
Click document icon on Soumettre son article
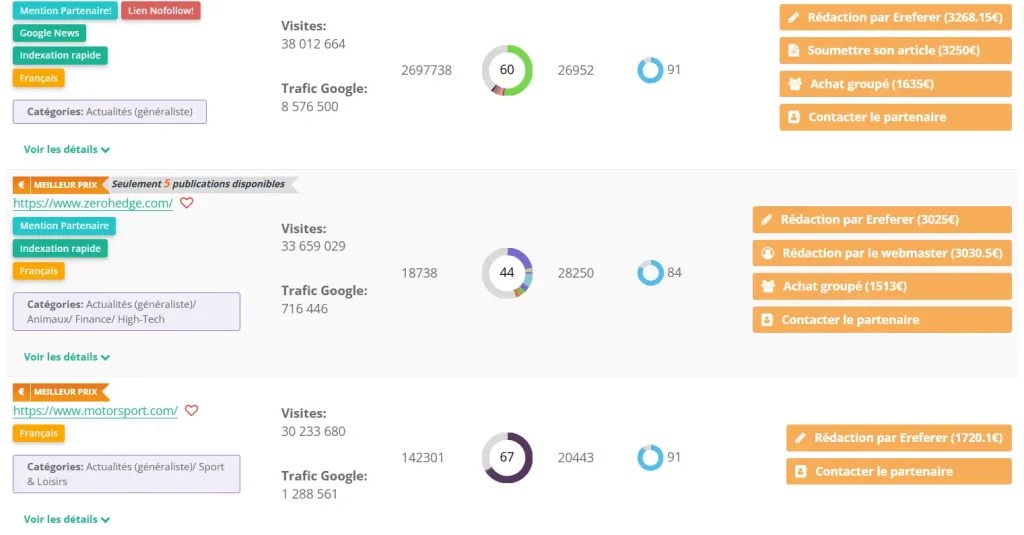pos(794,51)
